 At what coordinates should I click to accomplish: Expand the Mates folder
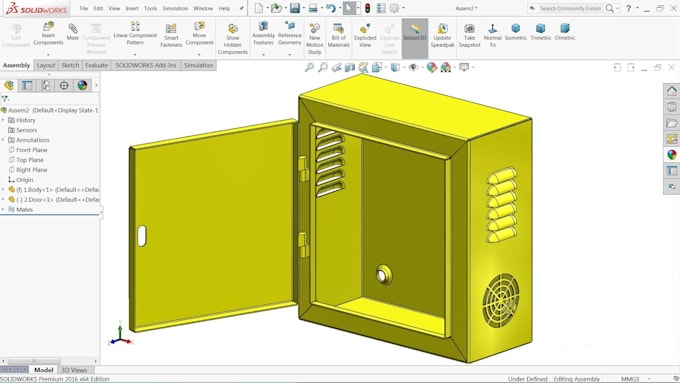coord(3,210)
